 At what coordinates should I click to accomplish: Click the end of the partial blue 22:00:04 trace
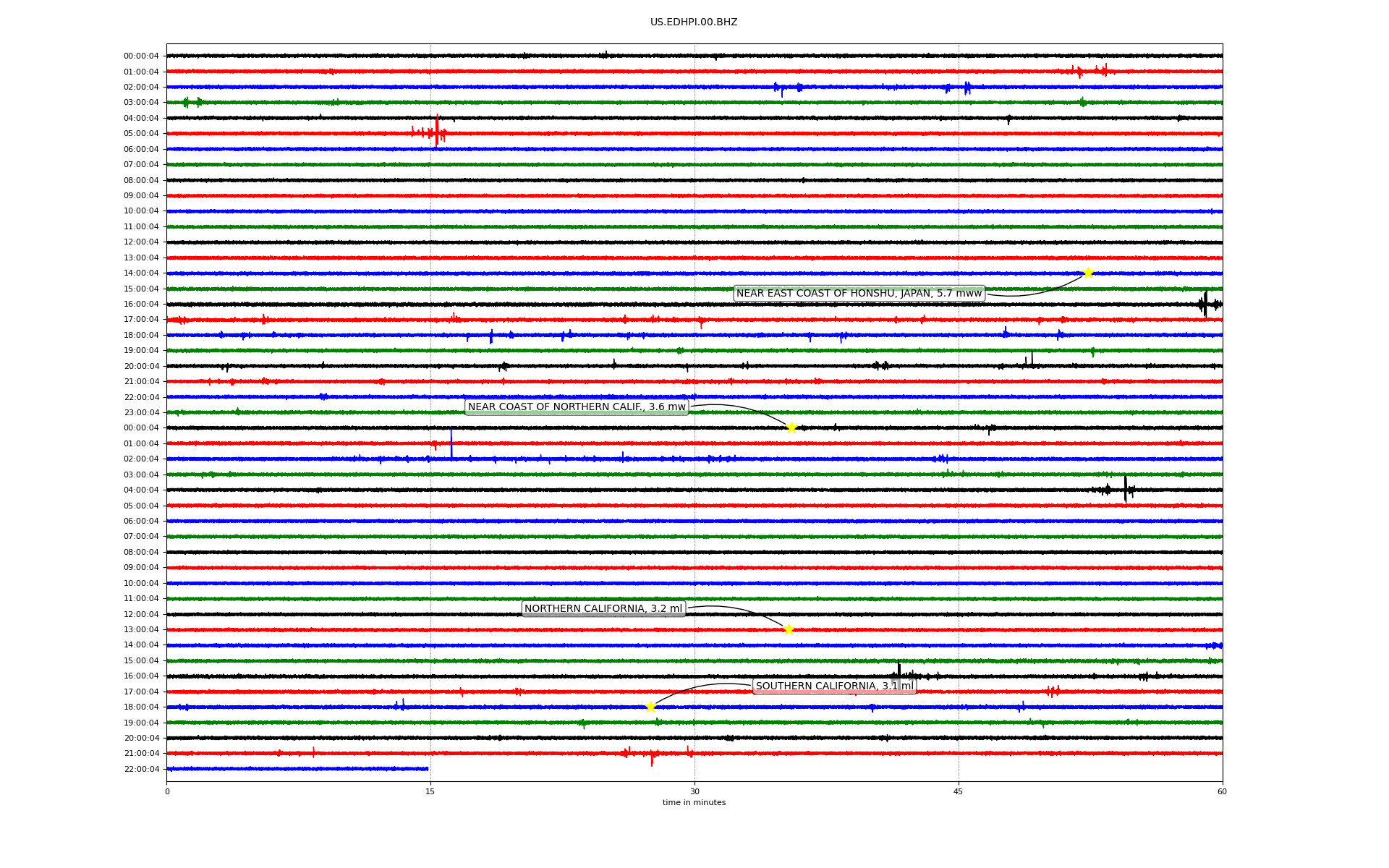pyautogui.click(x=428, y=769)
